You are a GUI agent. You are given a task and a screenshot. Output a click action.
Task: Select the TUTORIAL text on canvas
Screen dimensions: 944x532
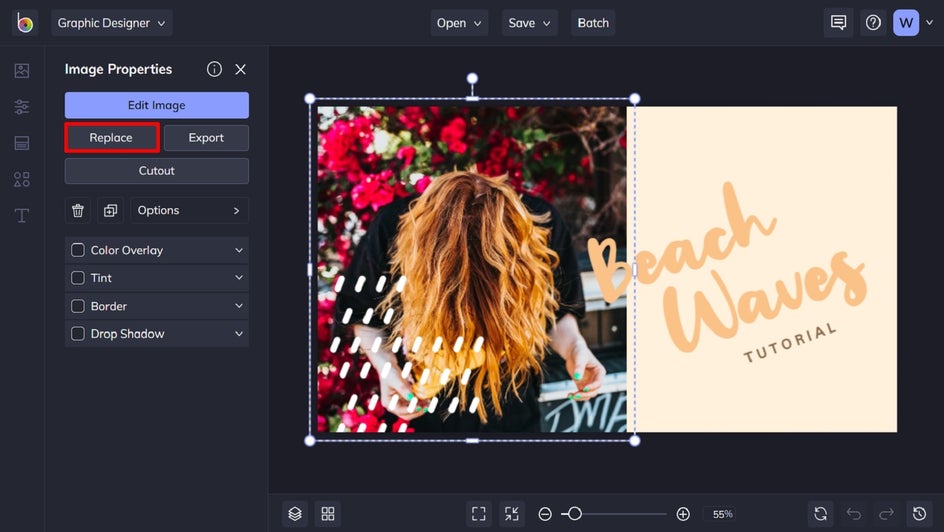point(790,343)
